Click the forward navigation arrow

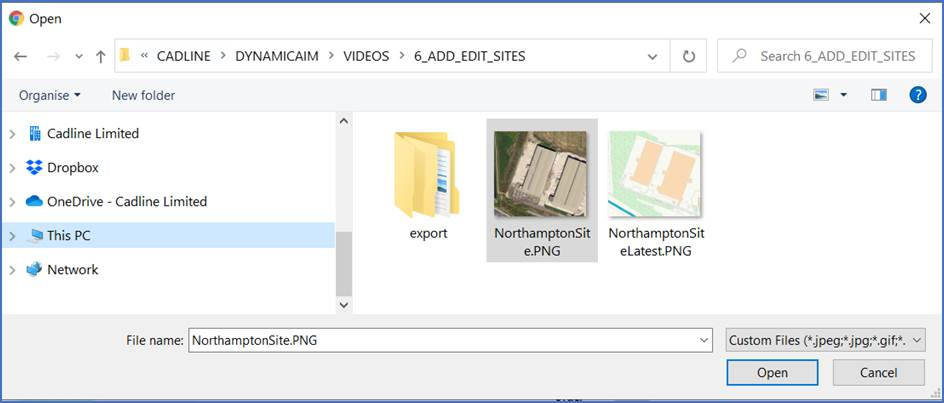[53, 57]
